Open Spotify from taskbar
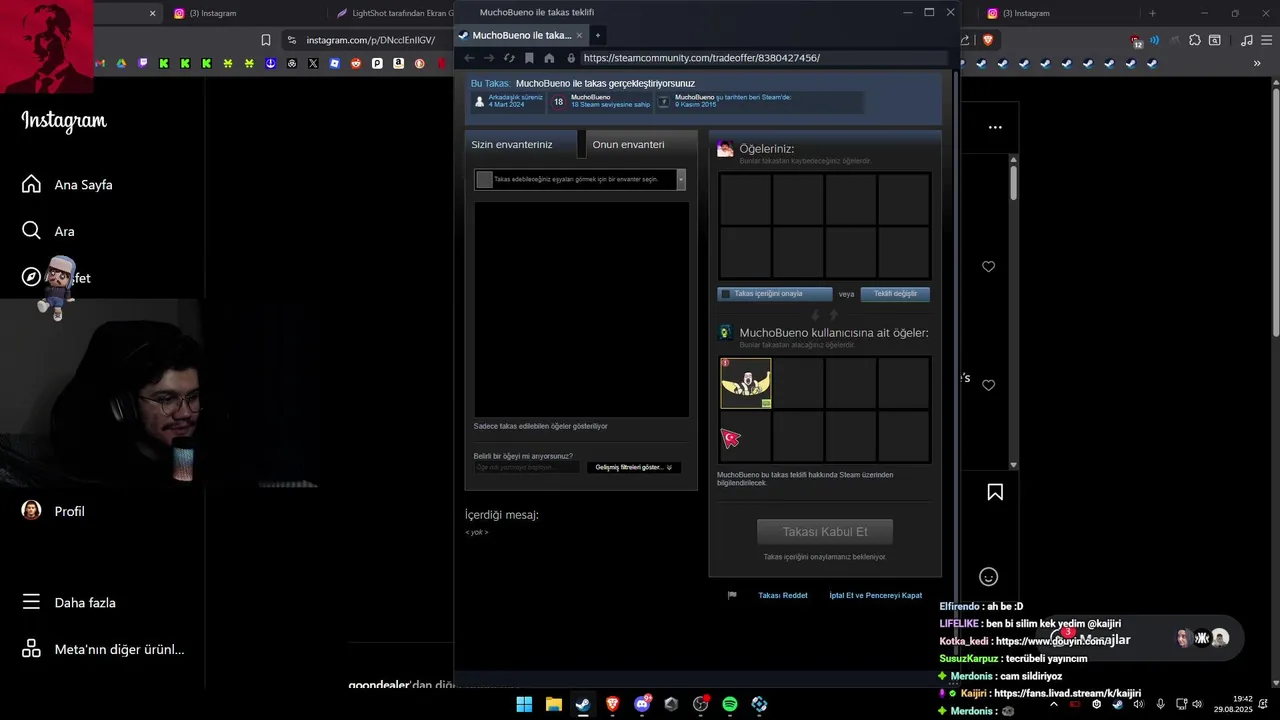Viewport: 1280px width, 720px height. [730, 704]
